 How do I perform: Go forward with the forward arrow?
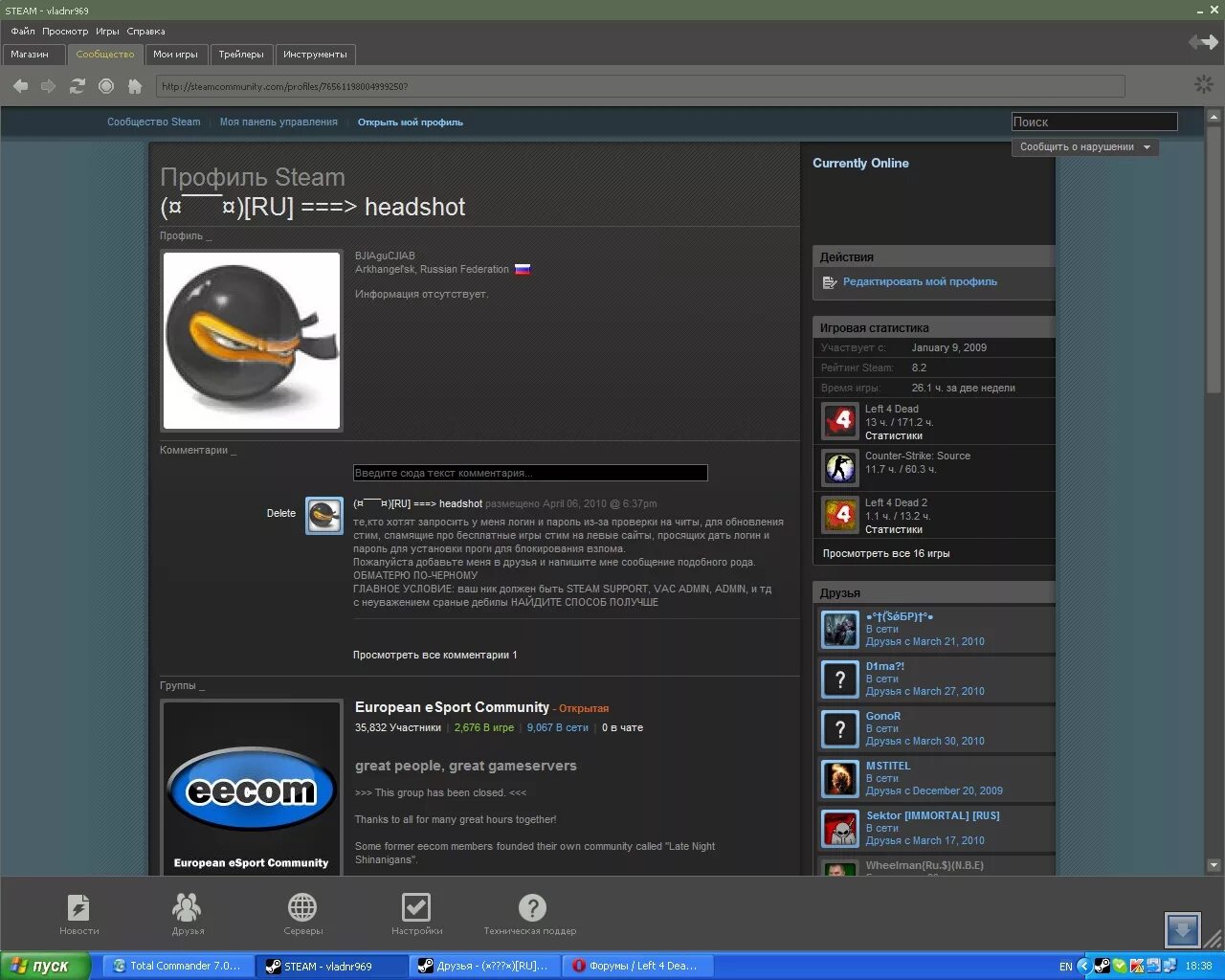click(x=48, y=86)
